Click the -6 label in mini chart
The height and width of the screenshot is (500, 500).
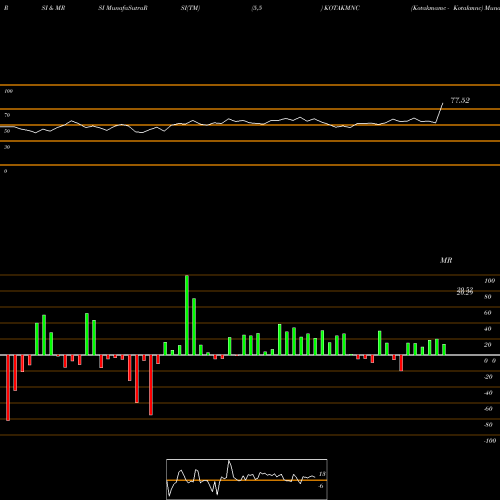point(321,486)
